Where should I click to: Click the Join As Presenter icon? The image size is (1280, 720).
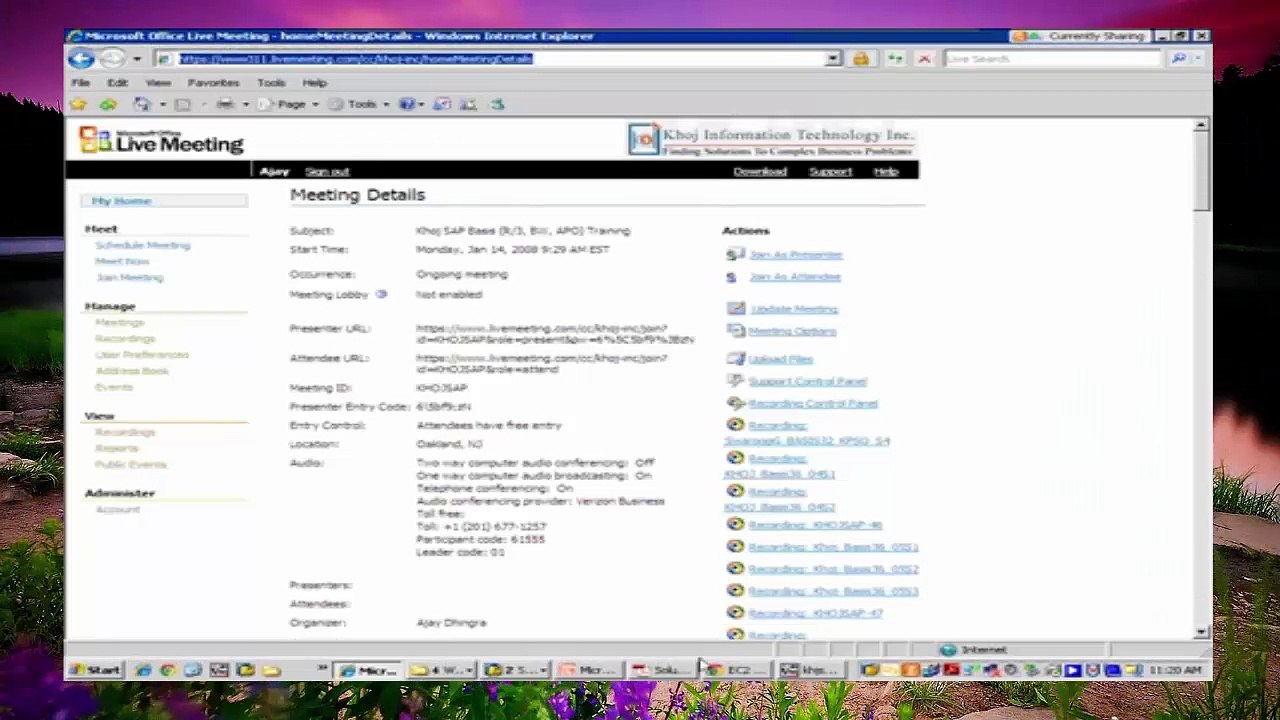tap(736, 255)
